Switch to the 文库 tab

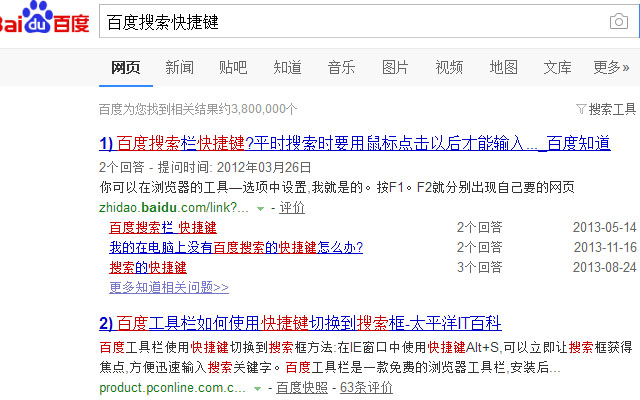click(x=557, y=67)
